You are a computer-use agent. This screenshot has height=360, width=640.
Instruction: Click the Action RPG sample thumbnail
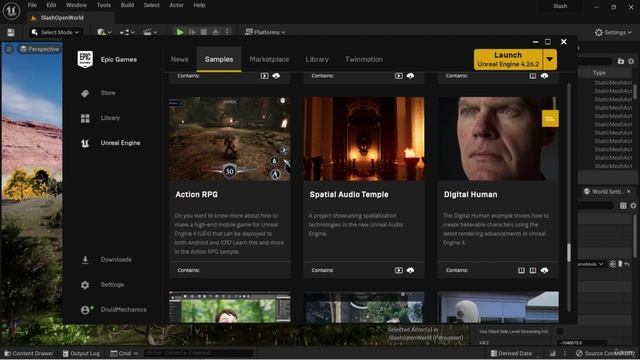230,139
